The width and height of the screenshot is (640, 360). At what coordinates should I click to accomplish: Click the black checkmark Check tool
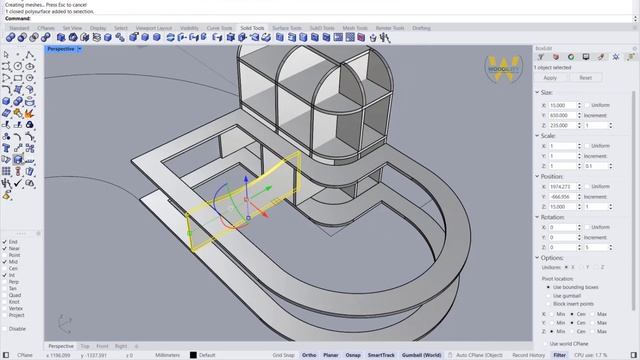pyautogui.click(x=18, y=183)
